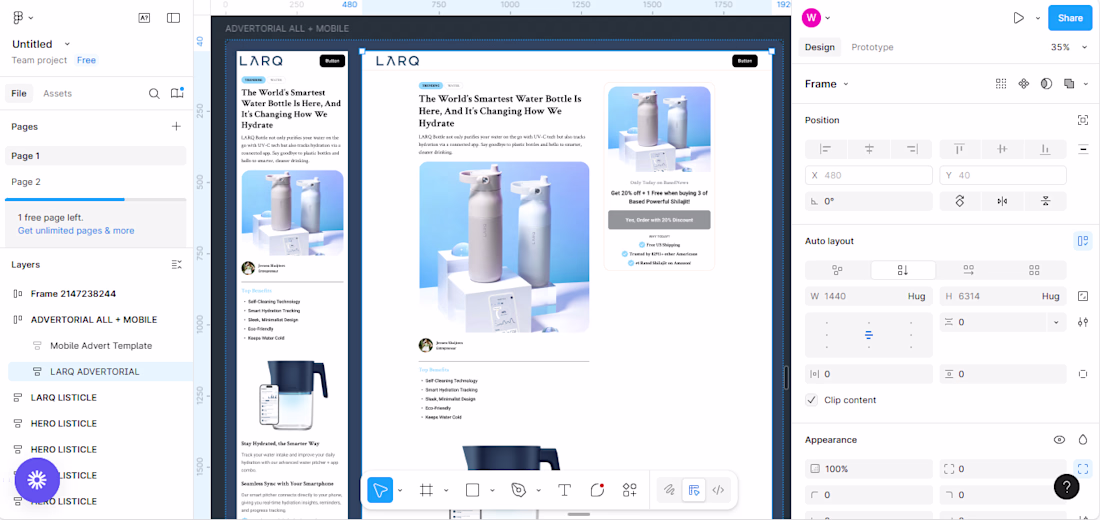
Task: Open the Figma main menu logo
Action: [x=18, y=18]
